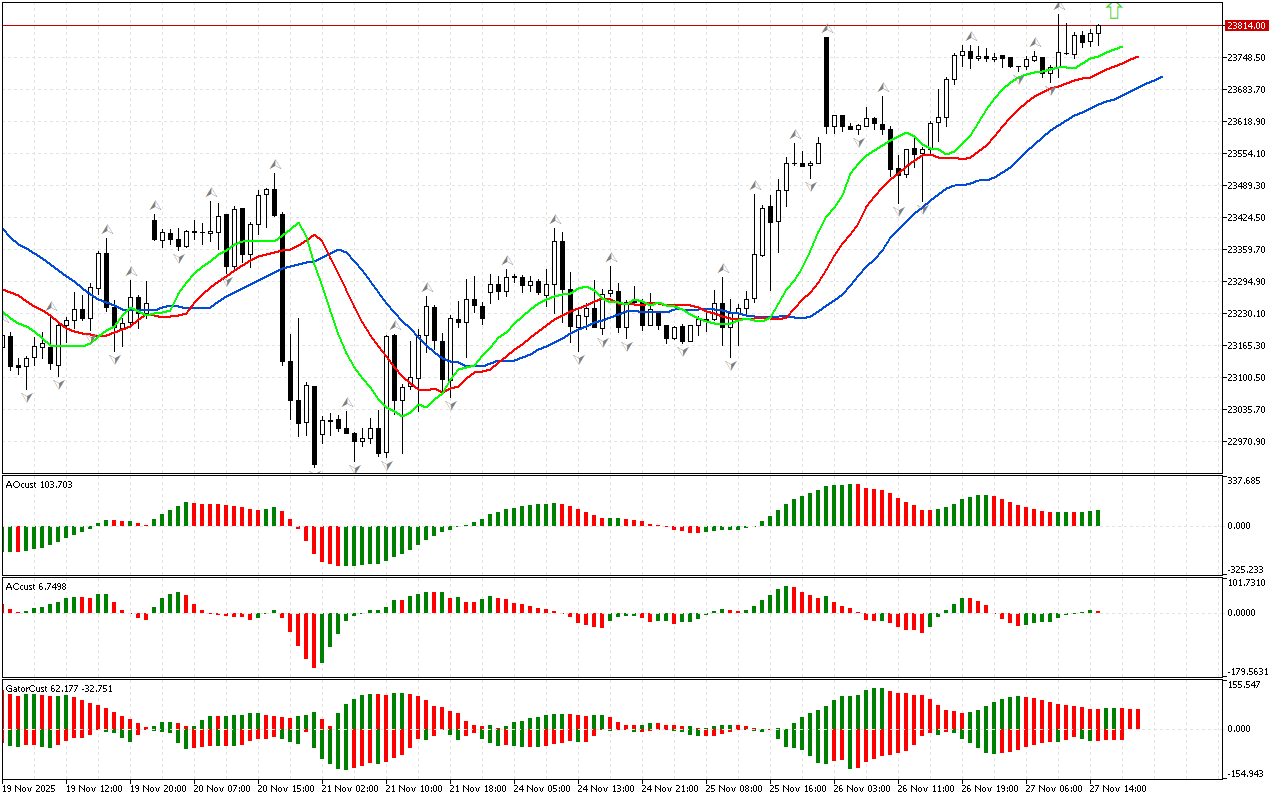The height and width of the screenshot is (800, 1280).
Task: Select the GatorCust 62.177 -32.751 label
Action: pyautogui.click(x=58, y=688)
